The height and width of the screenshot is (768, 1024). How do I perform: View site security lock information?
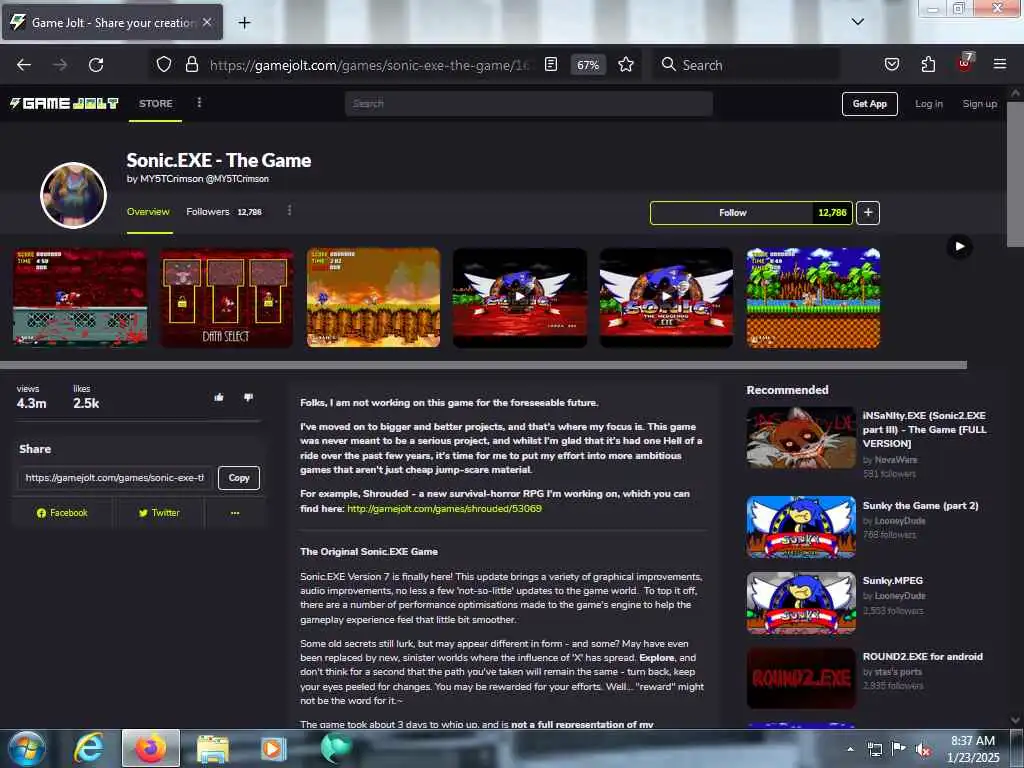pyautogui.click(x=191, y=65)
